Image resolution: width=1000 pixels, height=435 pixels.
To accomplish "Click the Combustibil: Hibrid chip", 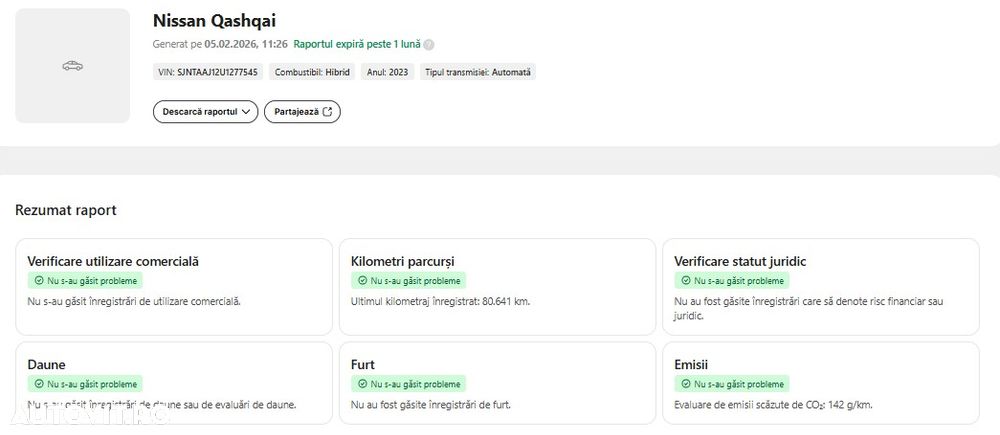I will pos(312,72).
